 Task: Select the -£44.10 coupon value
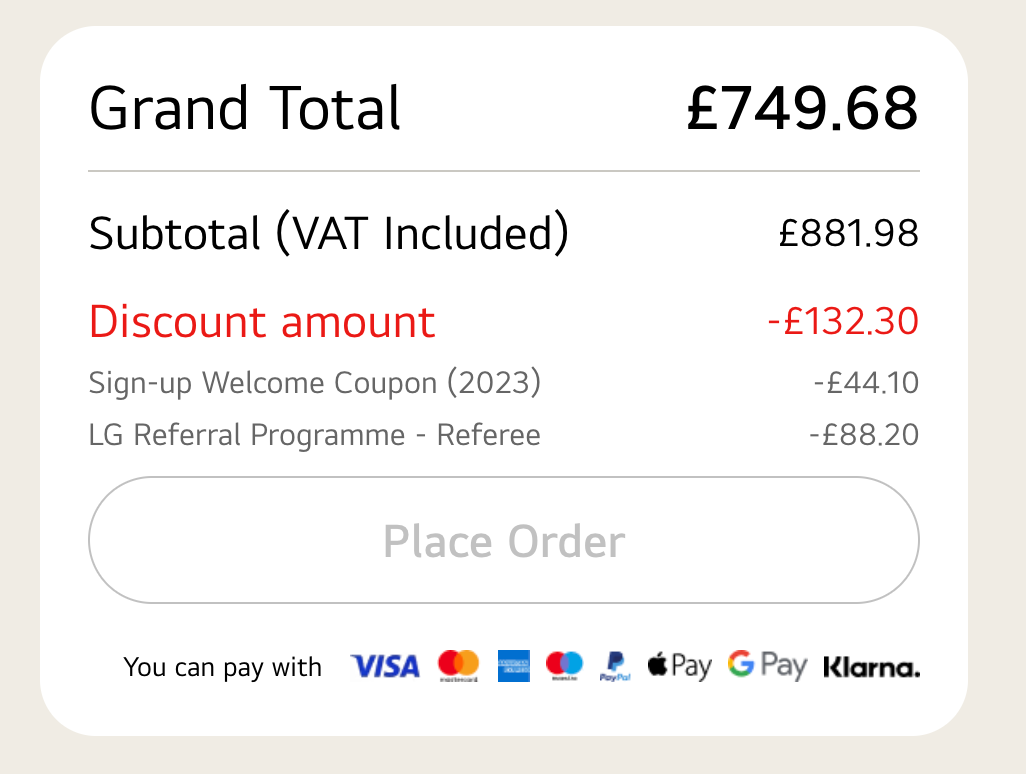click(x=865, y=383)
